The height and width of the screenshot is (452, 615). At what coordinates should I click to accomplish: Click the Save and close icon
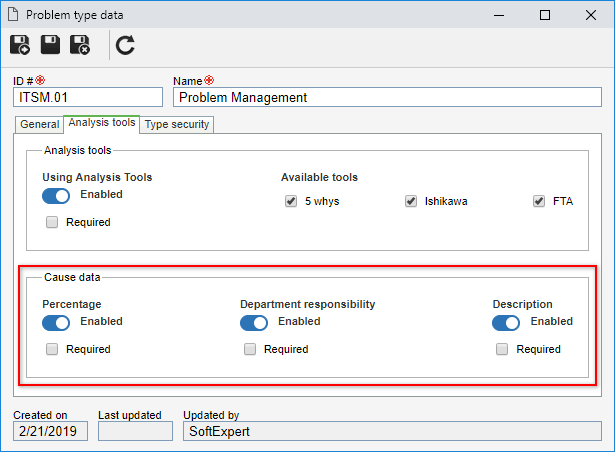point(80,45)
